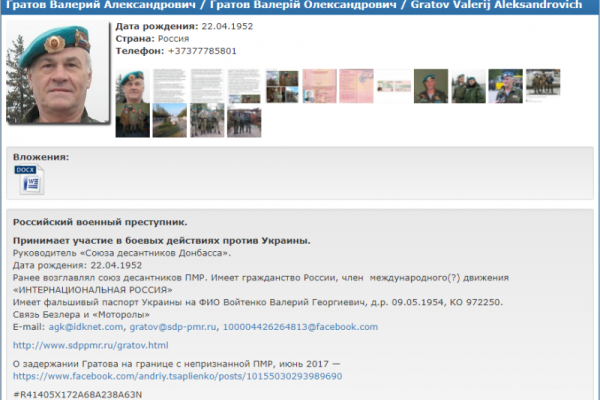The image size is (600, 400).
Task: Open second-row thumbnail of group in blue berets
Action: (x=207, y=120)
